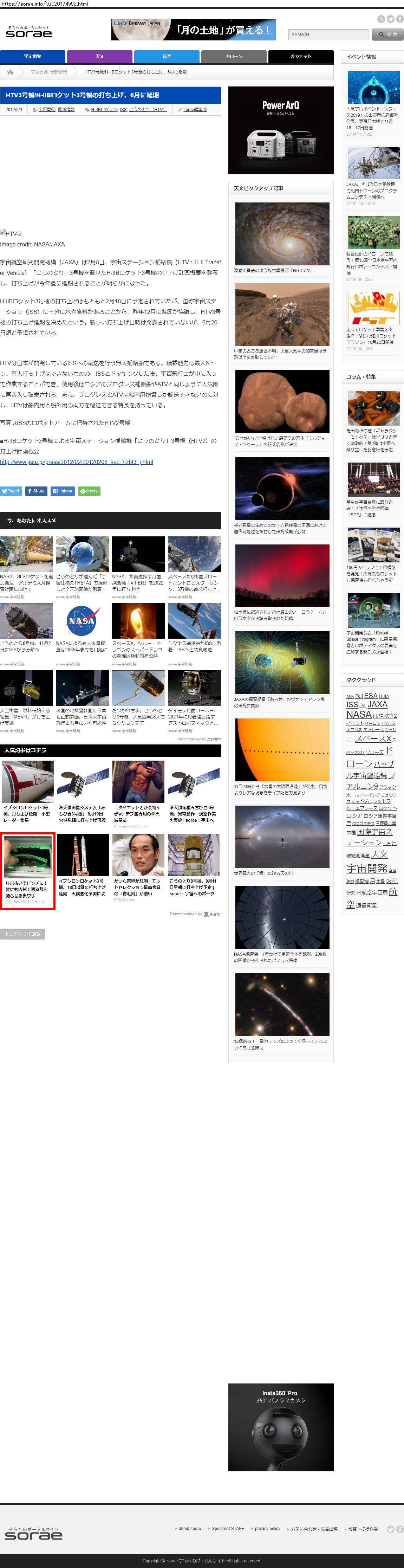Image resolution: width=404 pixels, height=1568 pixels.
Task: Click the home icon in breadcrumb
Action: pyautogui.click(x=10, y=72)
